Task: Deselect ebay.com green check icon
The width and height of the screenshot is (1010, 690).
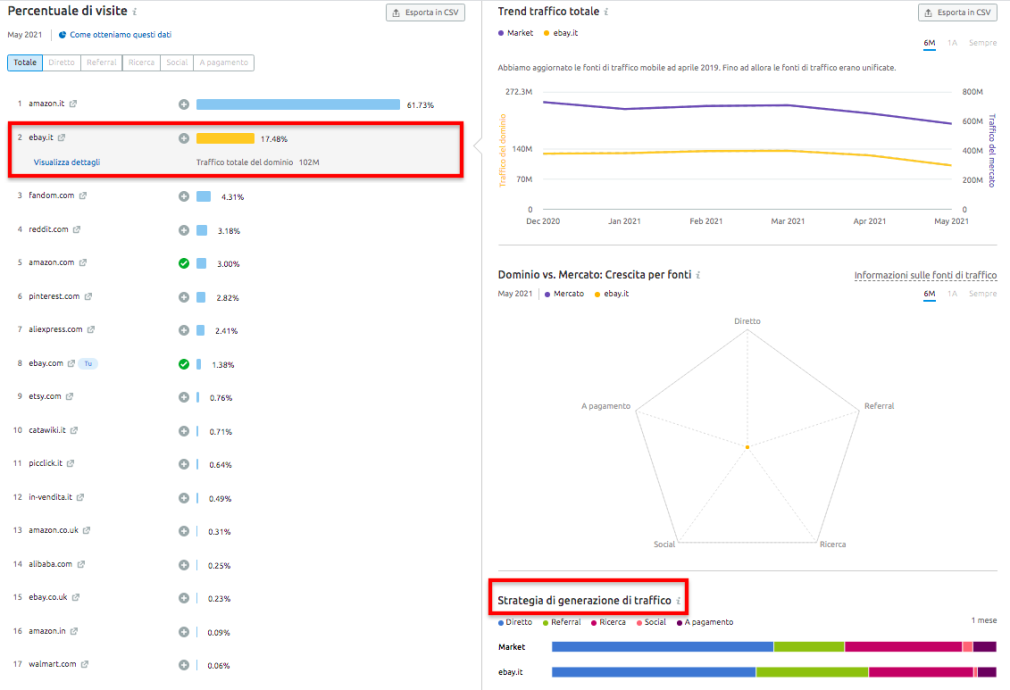Action: 184,364
